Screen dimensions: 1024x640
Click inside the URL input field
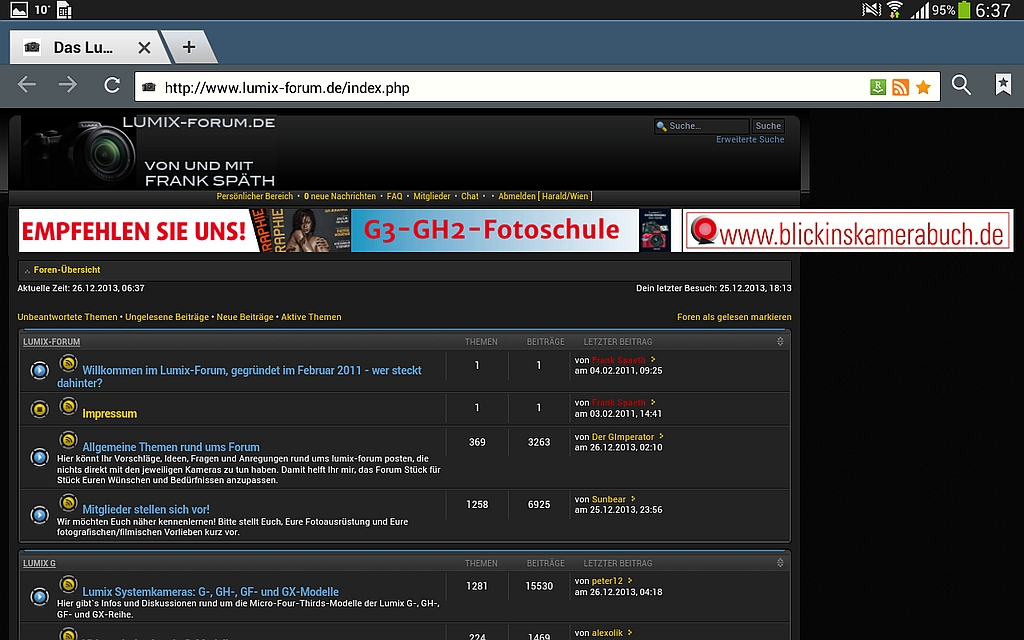pyautogui.click(x=450, y=86)
